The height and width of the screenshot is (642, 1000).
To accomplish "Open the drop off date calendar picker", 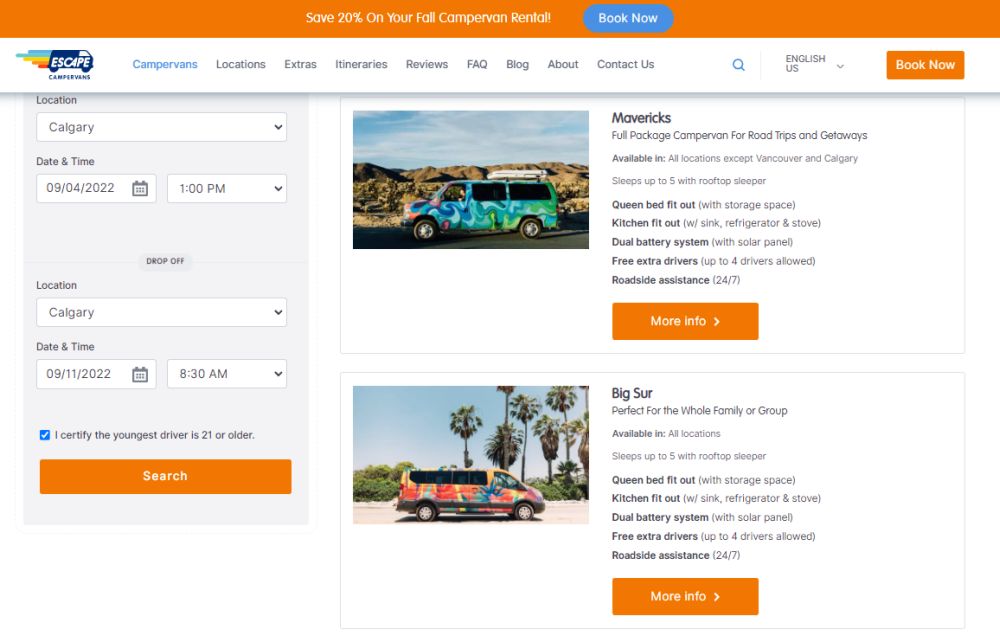I will 140,373.
